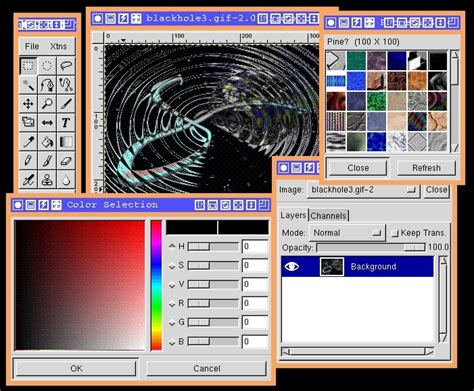Click inside the red saturation-value color square
This screenshot has width=474, height=391.
(x=80, y=285)
